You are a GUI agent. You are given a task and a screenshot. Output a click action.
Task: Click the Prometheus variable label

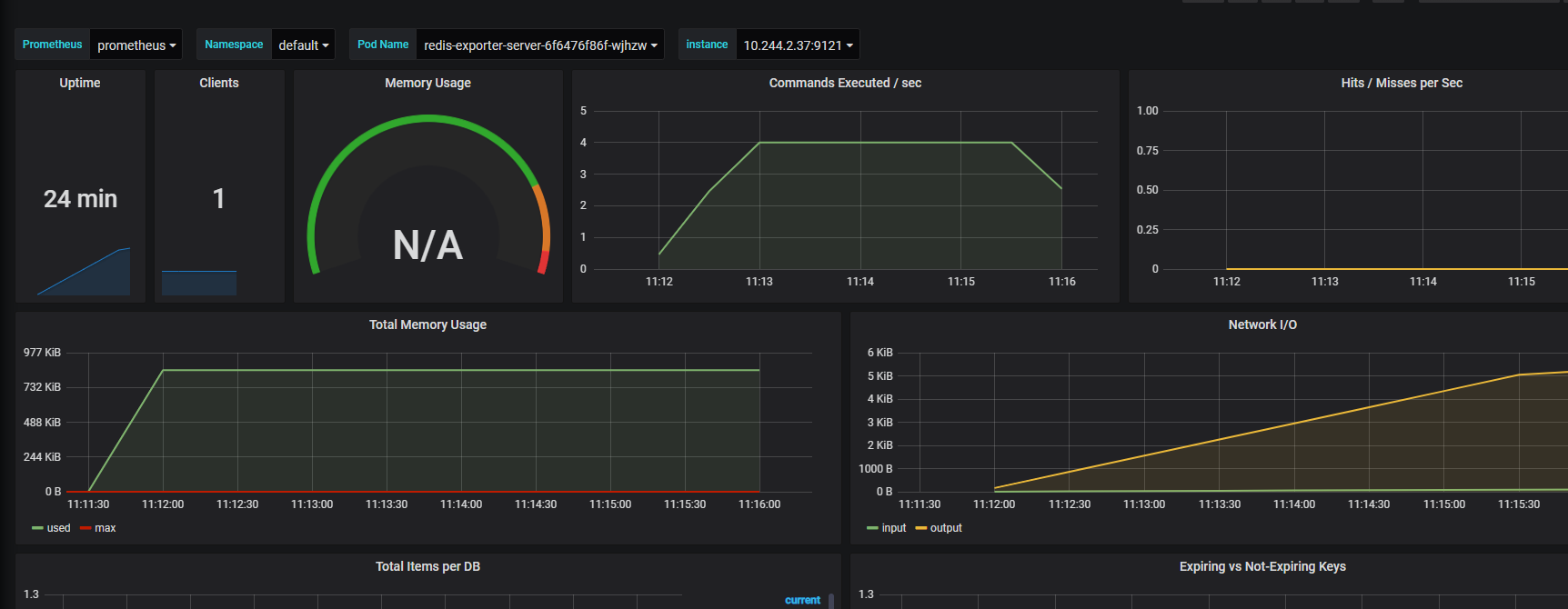(52, 45)
